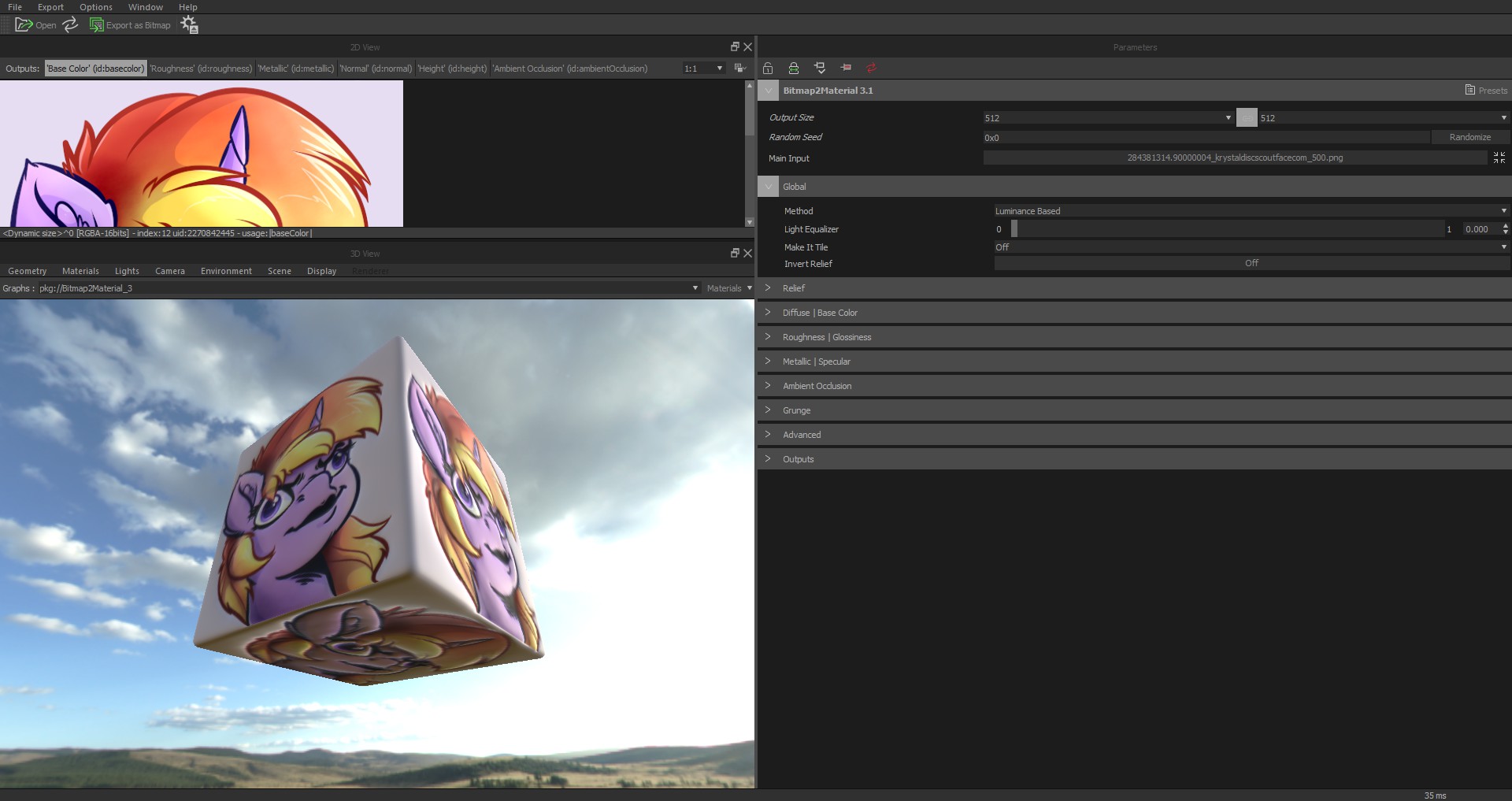Viewport: 1512px width, 801px height.
Task: Collapse the Global section
Action: pos(769,187)
